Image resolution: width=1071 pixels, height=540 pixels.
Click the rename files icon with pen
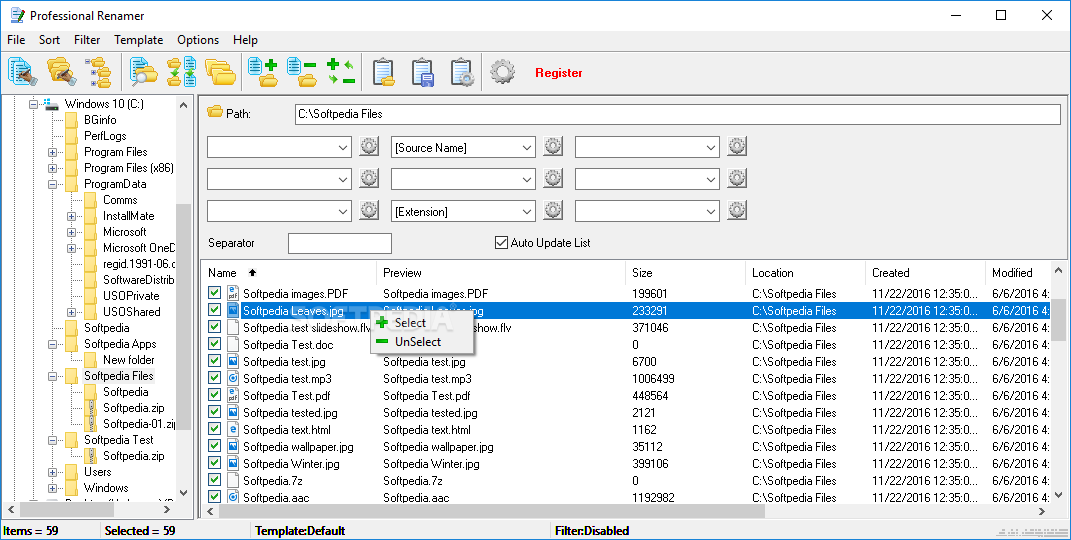[x=23, y=72]
